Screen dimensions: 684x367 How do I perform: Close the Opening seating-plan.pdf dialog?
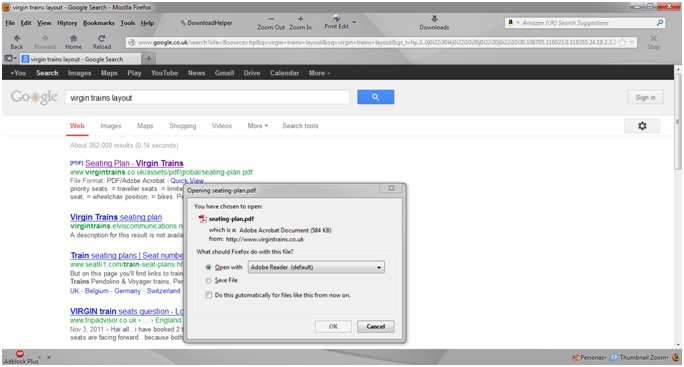[x=391, y=188]
